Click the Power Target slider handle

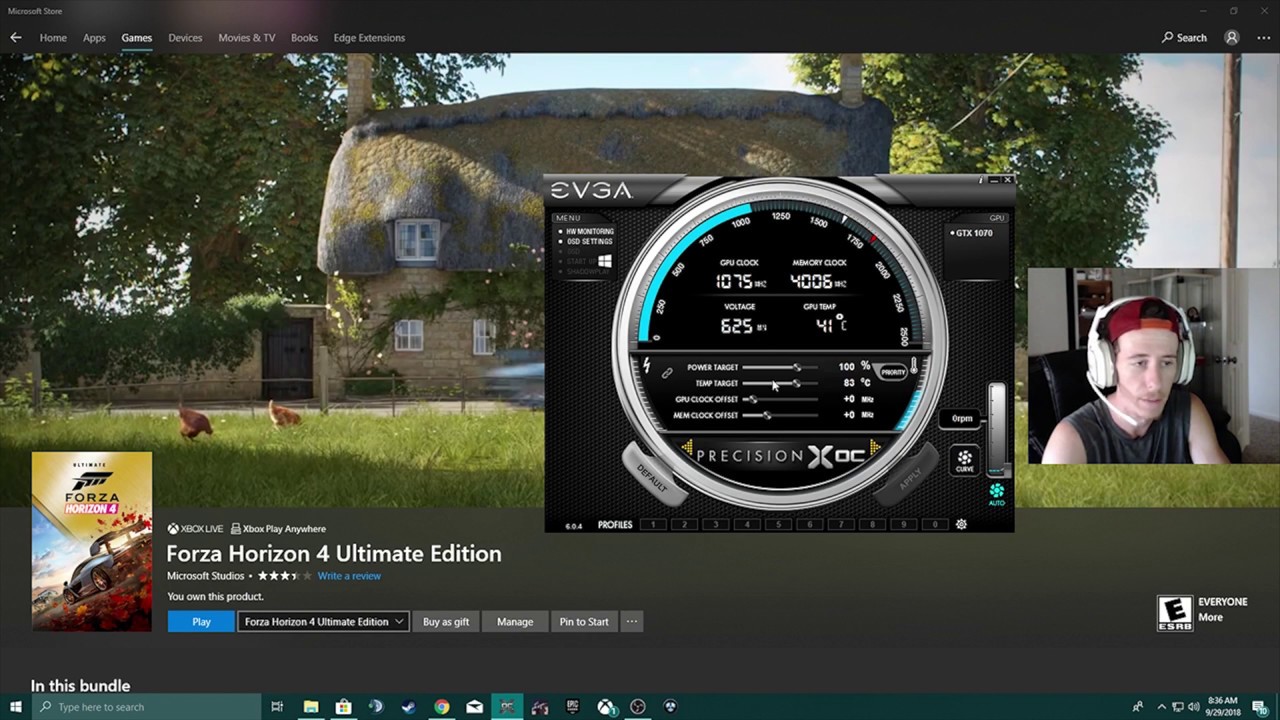[x=797, y=367]
